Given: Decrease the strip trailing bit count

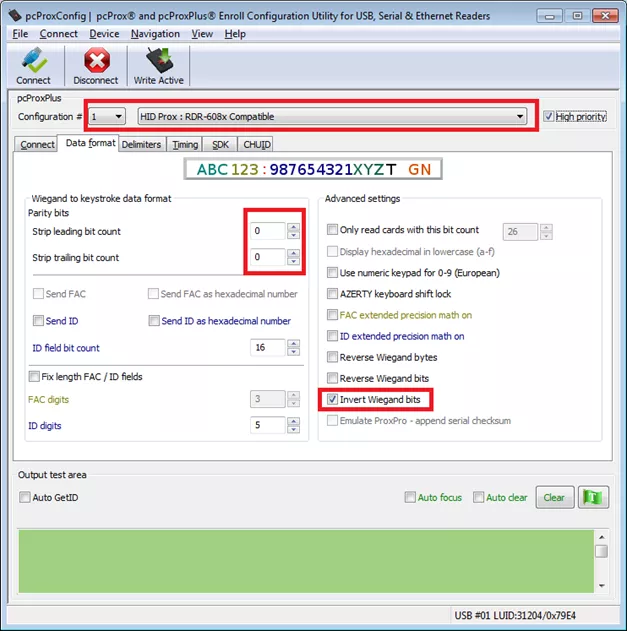Looking at the screenshot, I should coord(293,262).
